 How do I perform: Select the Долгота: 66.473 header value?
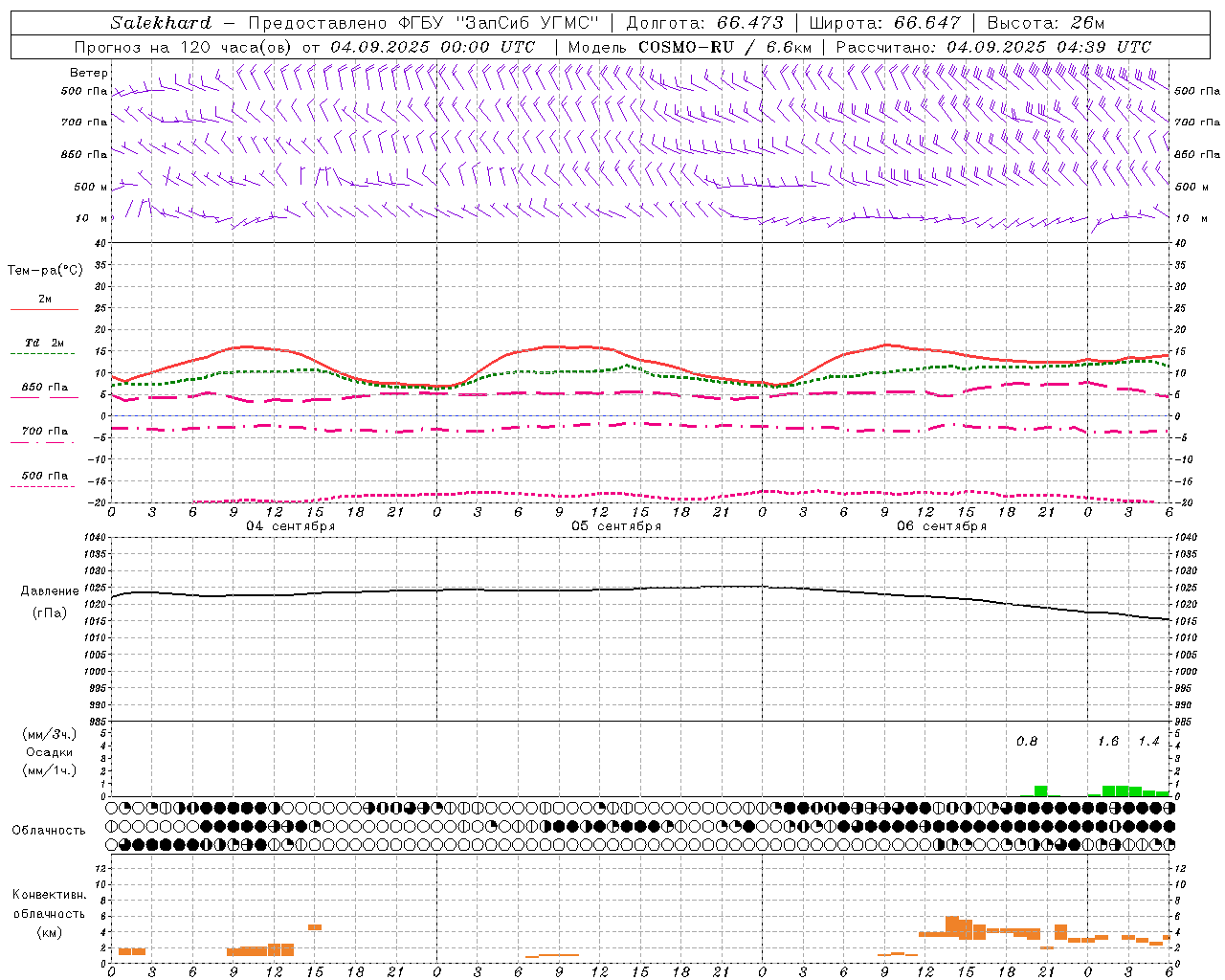coord(704,23)
